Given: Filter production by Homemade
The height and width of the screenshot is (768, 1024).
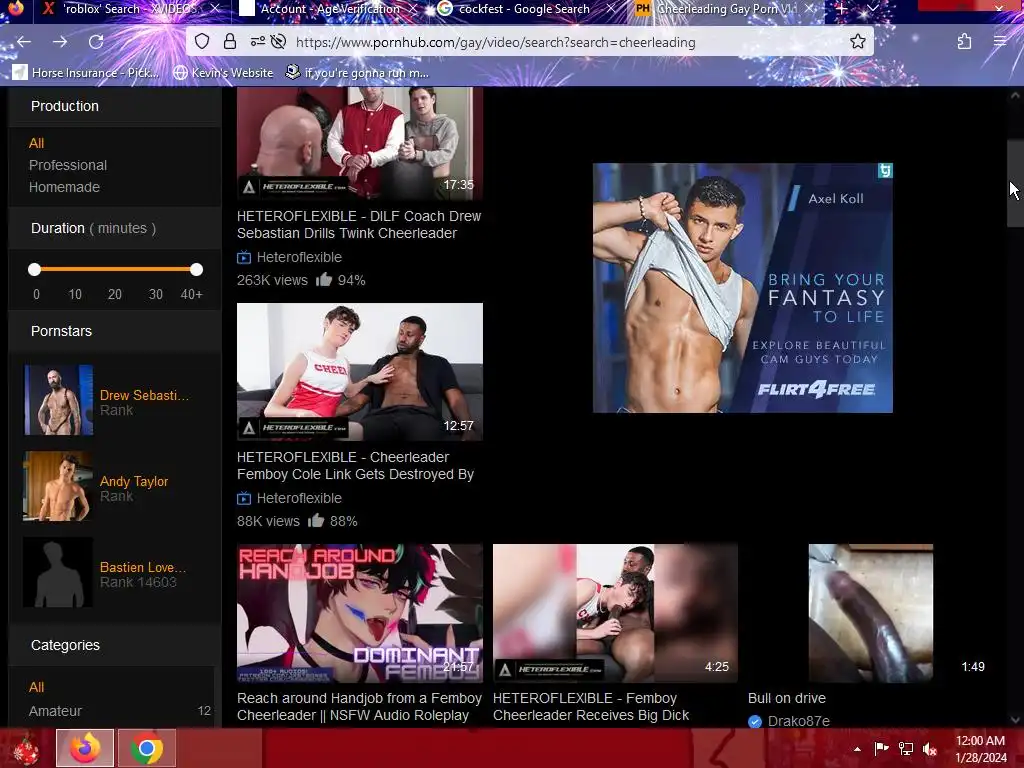Looking at the screenshot, I should click(64, 187).
